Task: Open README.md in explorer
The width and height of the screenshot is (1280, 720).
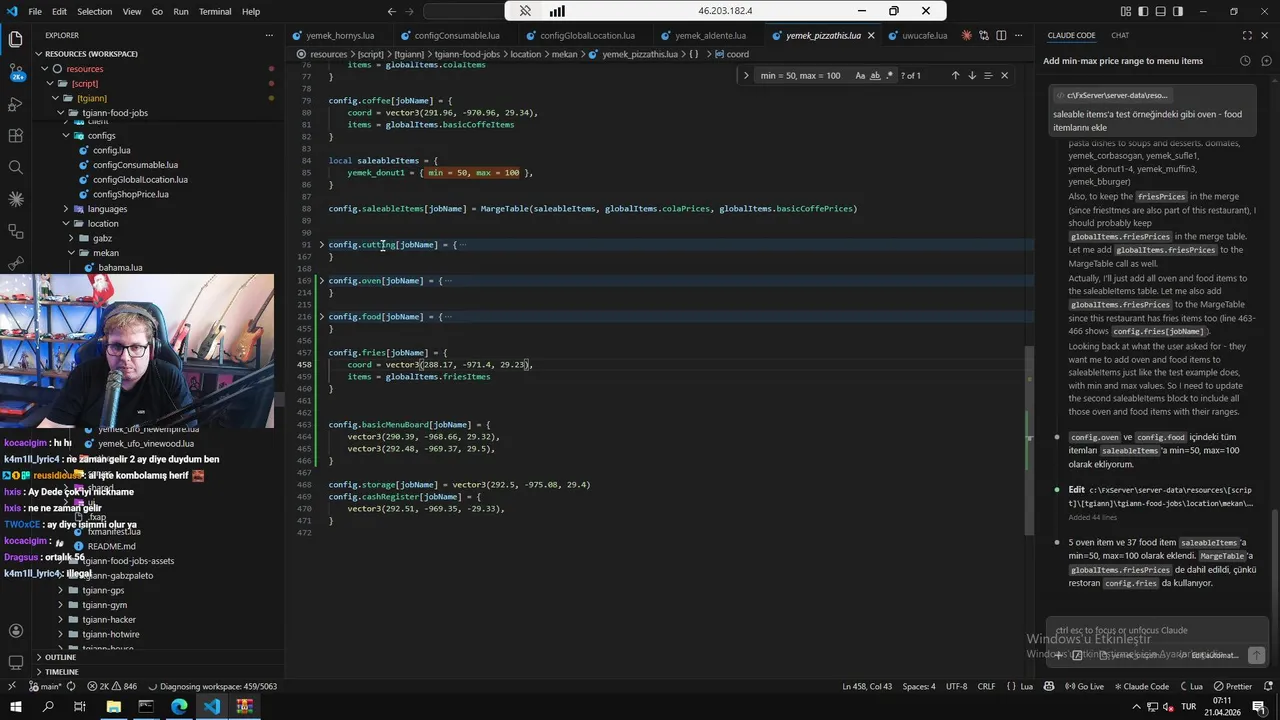Action: tap(111, 546)
